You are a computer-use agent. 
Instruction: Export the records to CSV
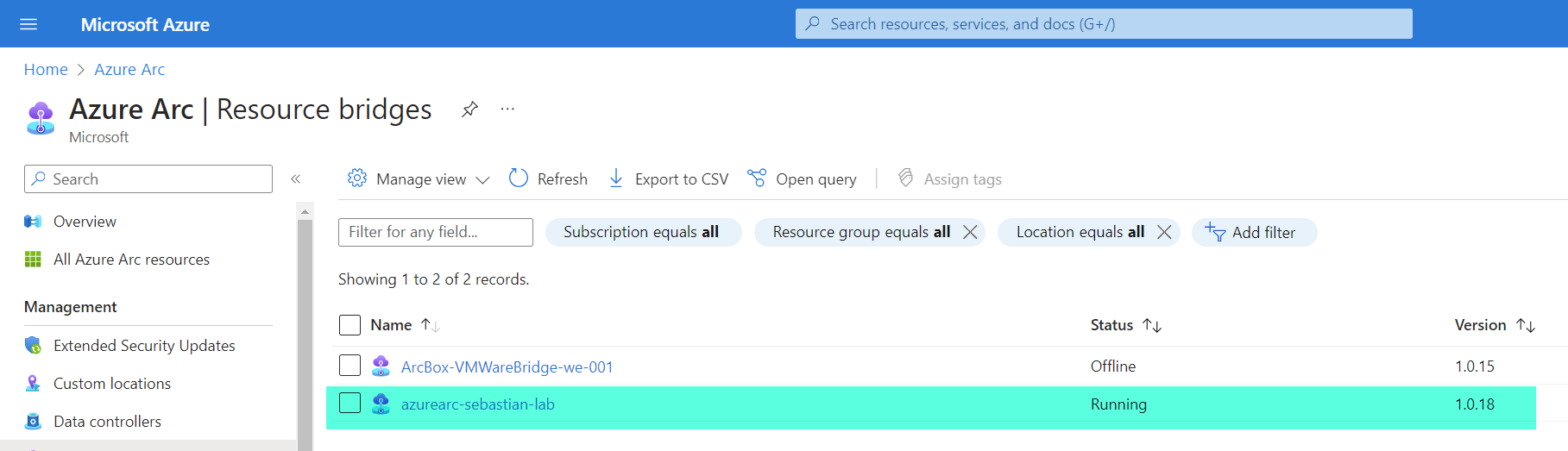(669, 179)
